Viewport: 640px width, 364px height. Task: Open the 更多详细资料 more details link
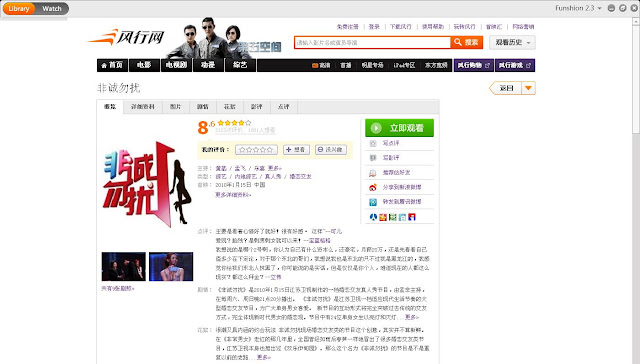coord(233,195)
